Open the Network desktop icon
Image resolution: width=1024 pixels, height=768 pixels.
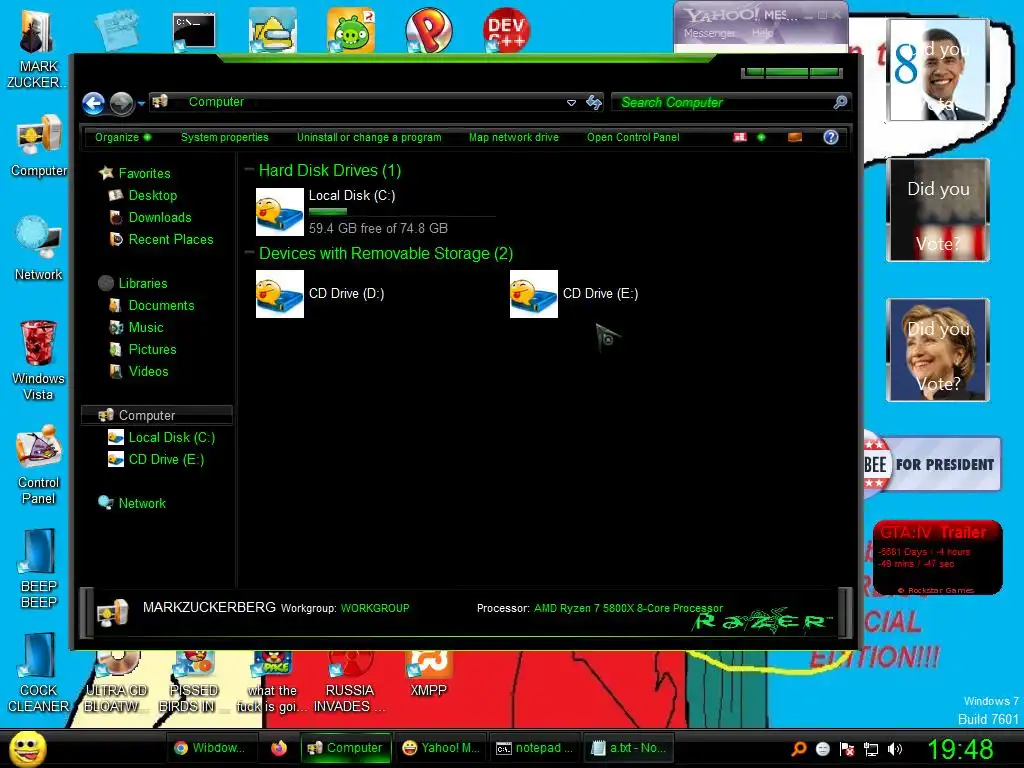tap(39, 248)
